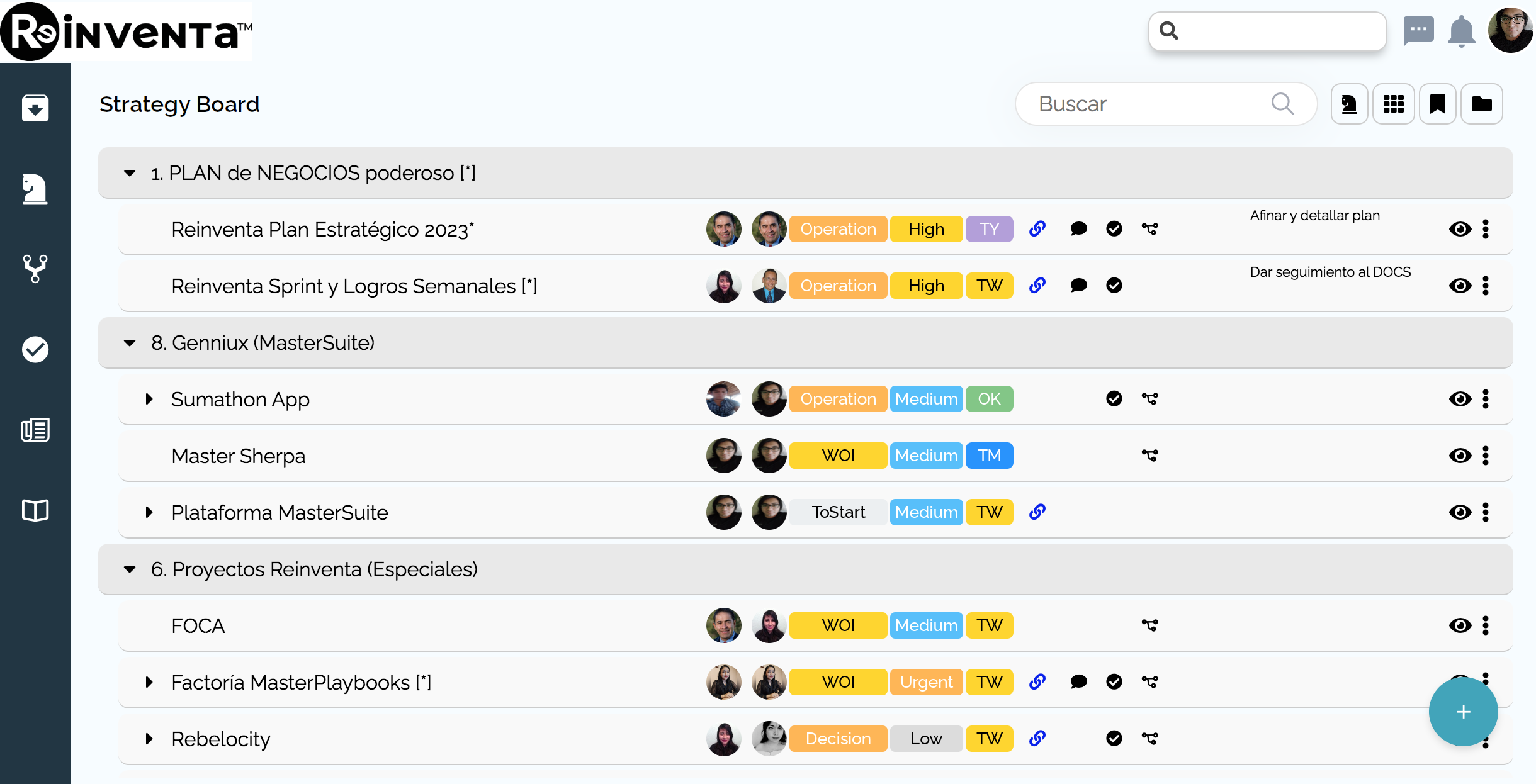Switch to grid view button
1536x784 pixels.
[x=1394, y=104]
